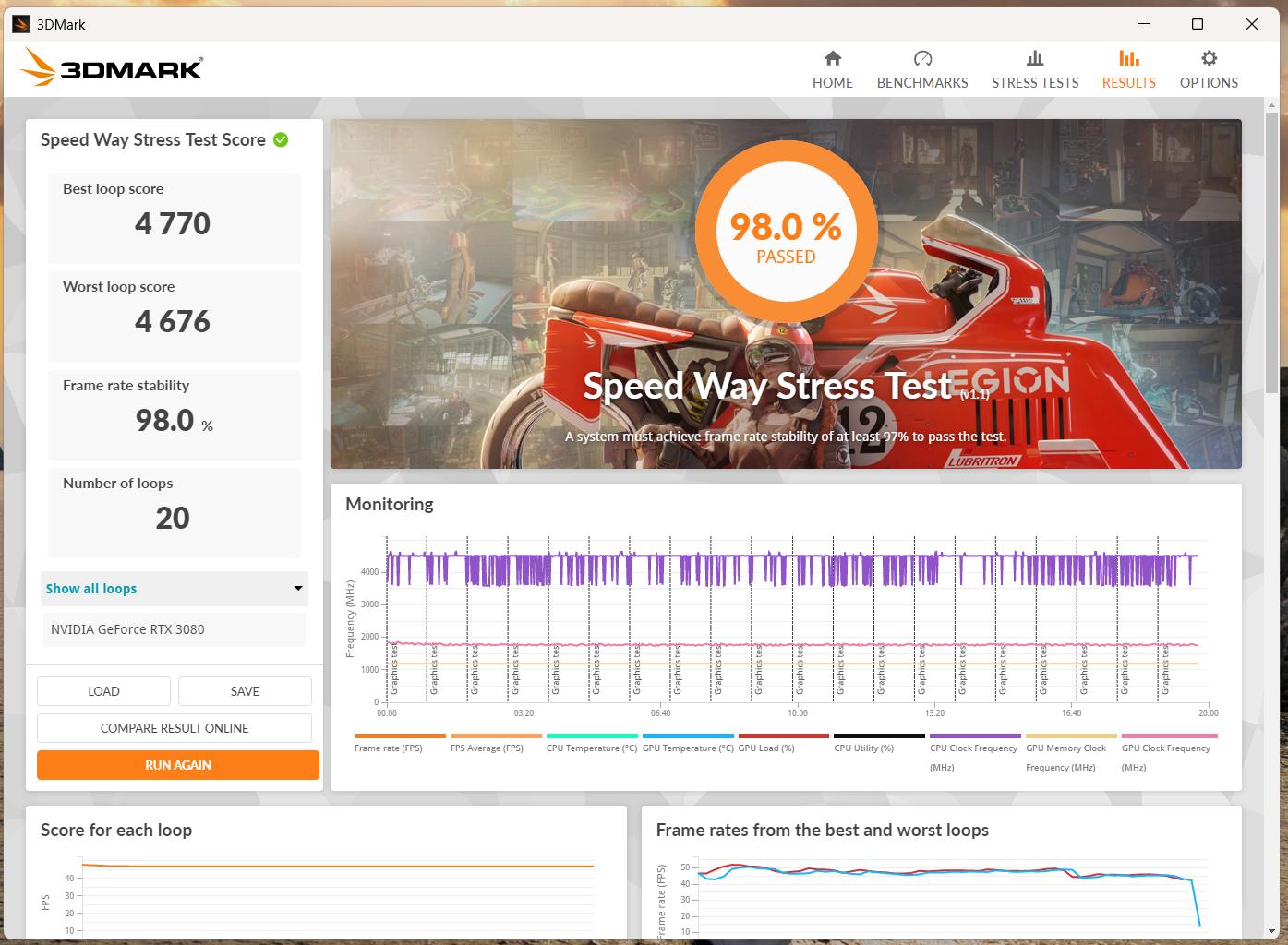Click the Show all loops dropdown arrow
This screenshot has width=1288, height=945.
pos(298,589)
